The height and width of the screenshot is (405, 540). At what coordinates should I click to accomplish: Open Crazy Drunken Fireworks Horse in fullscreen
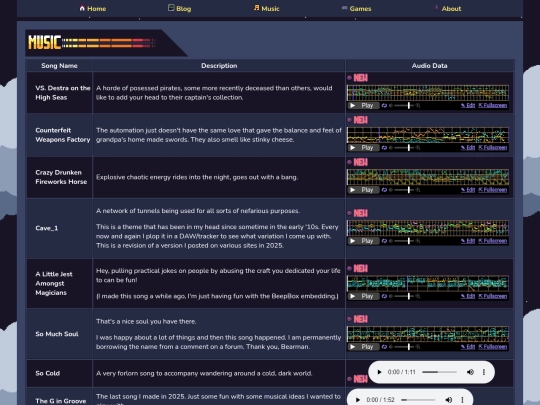coord(493,190)
